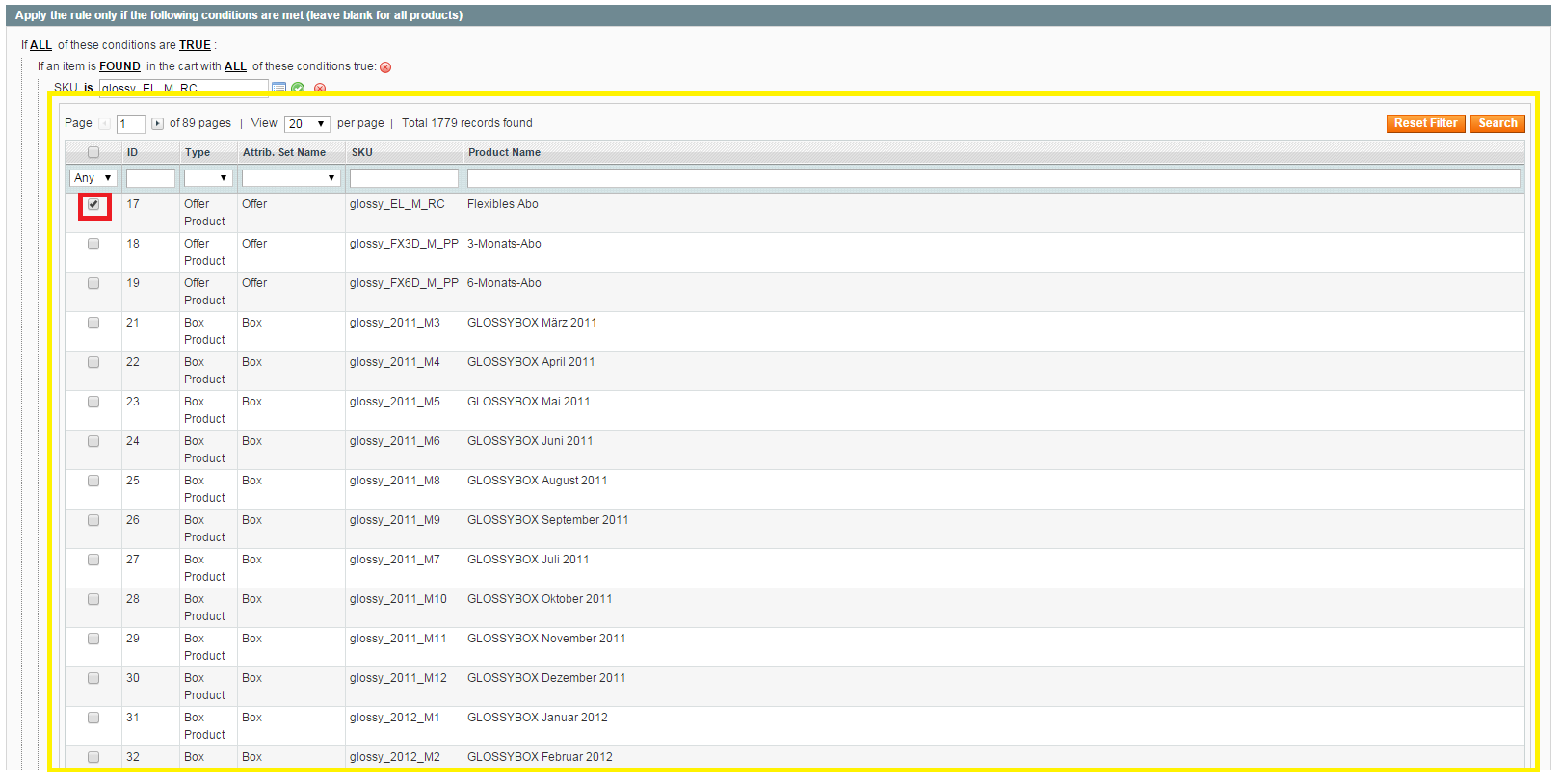Open the Attrib. Set Name filter dropdown
The height and width of the screenshot is (784, 1561).
pyautogui.click(x=291, y=178)
